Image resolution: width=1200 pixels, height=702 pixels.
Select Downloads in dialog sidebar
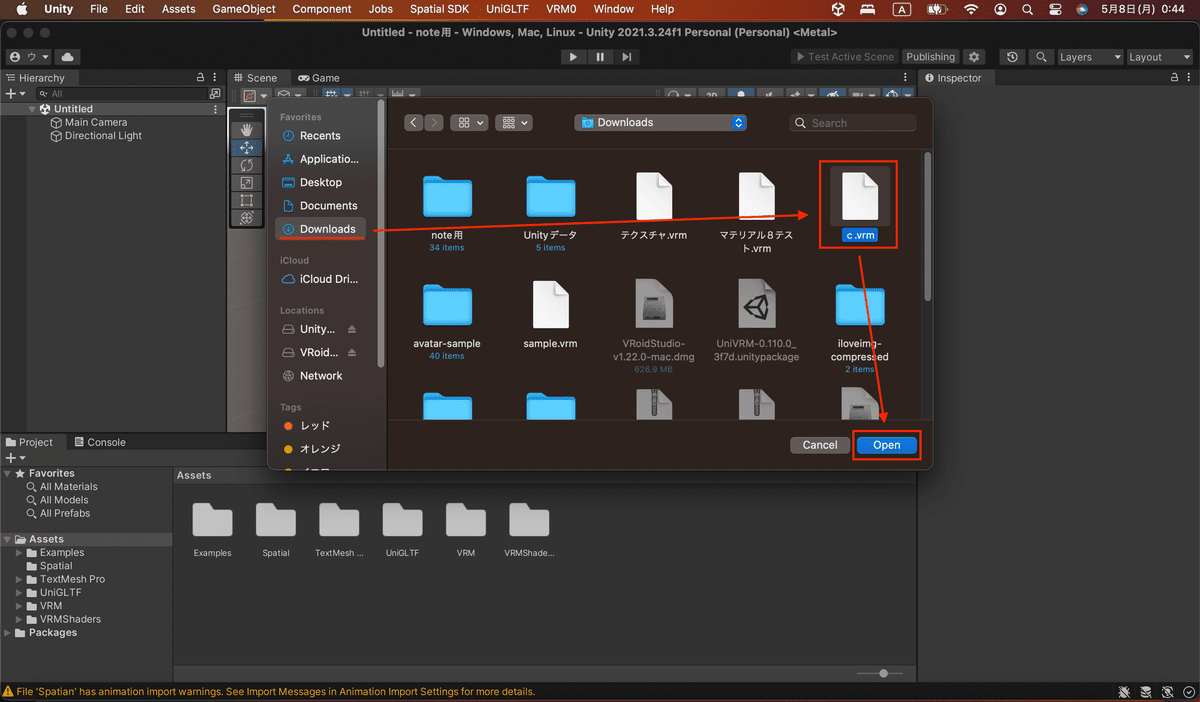(322, 229)
